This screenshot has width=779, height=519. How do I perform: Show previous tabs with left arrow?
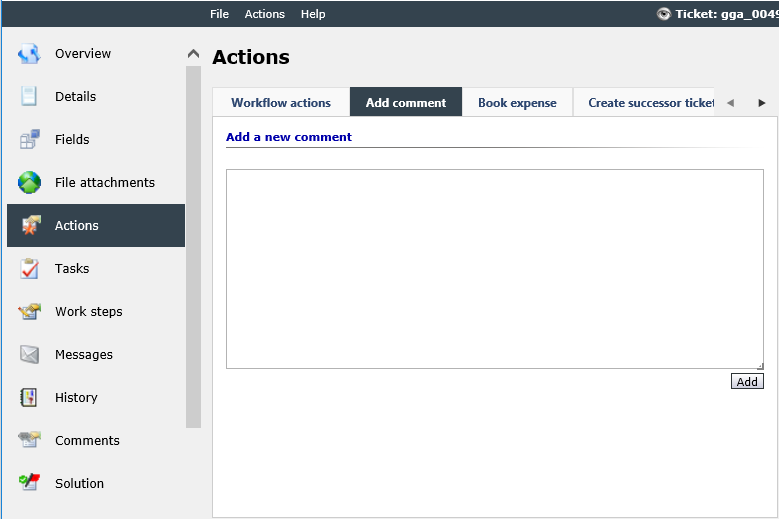click(x=730, y=103)
